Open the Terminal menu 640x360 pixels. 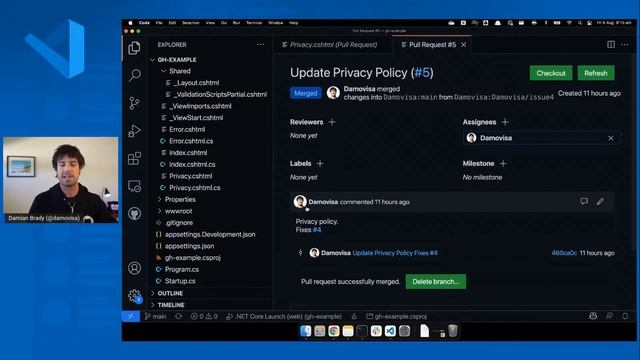pos(254,23)
